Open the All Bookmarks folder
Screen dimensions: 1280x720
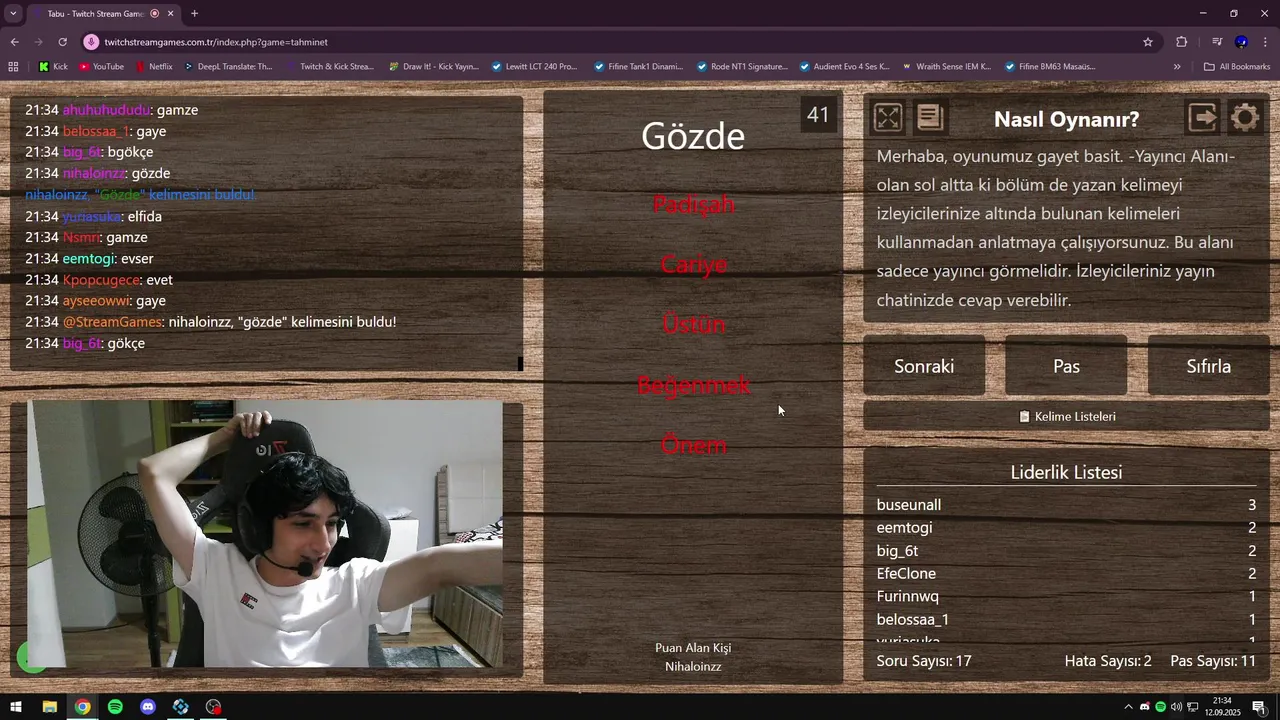click(1237, 67)
